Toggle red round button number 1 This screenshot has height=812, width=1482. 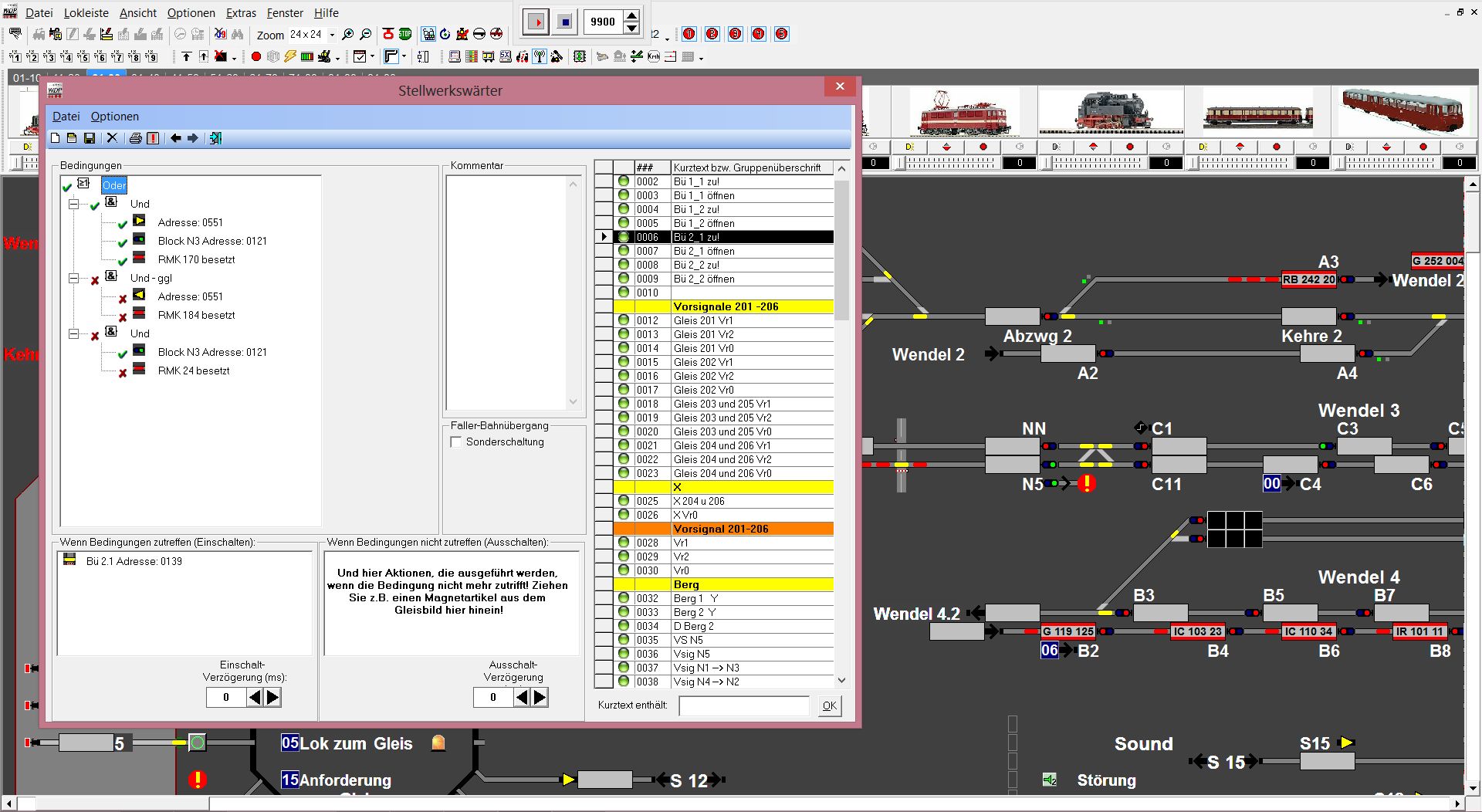(x=689, y=34)
